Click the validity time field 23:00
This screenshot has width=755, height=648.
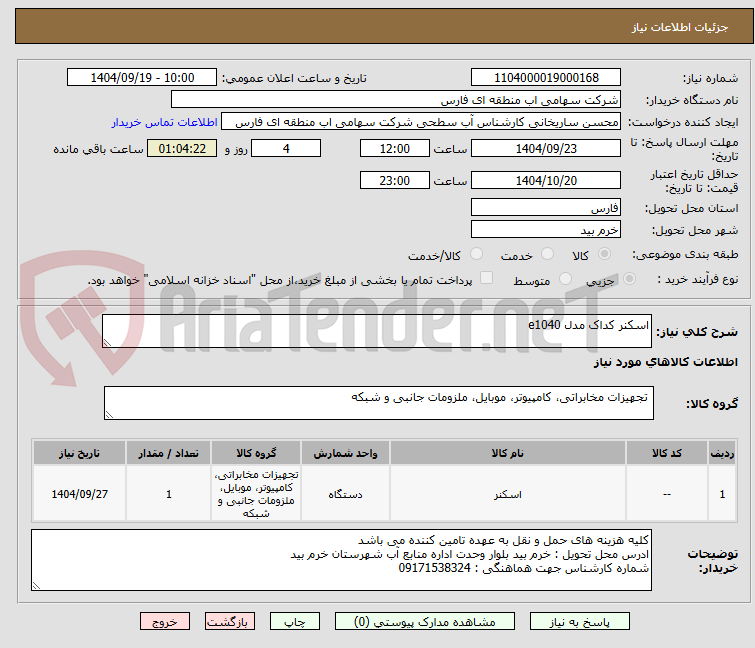(395, 180)
